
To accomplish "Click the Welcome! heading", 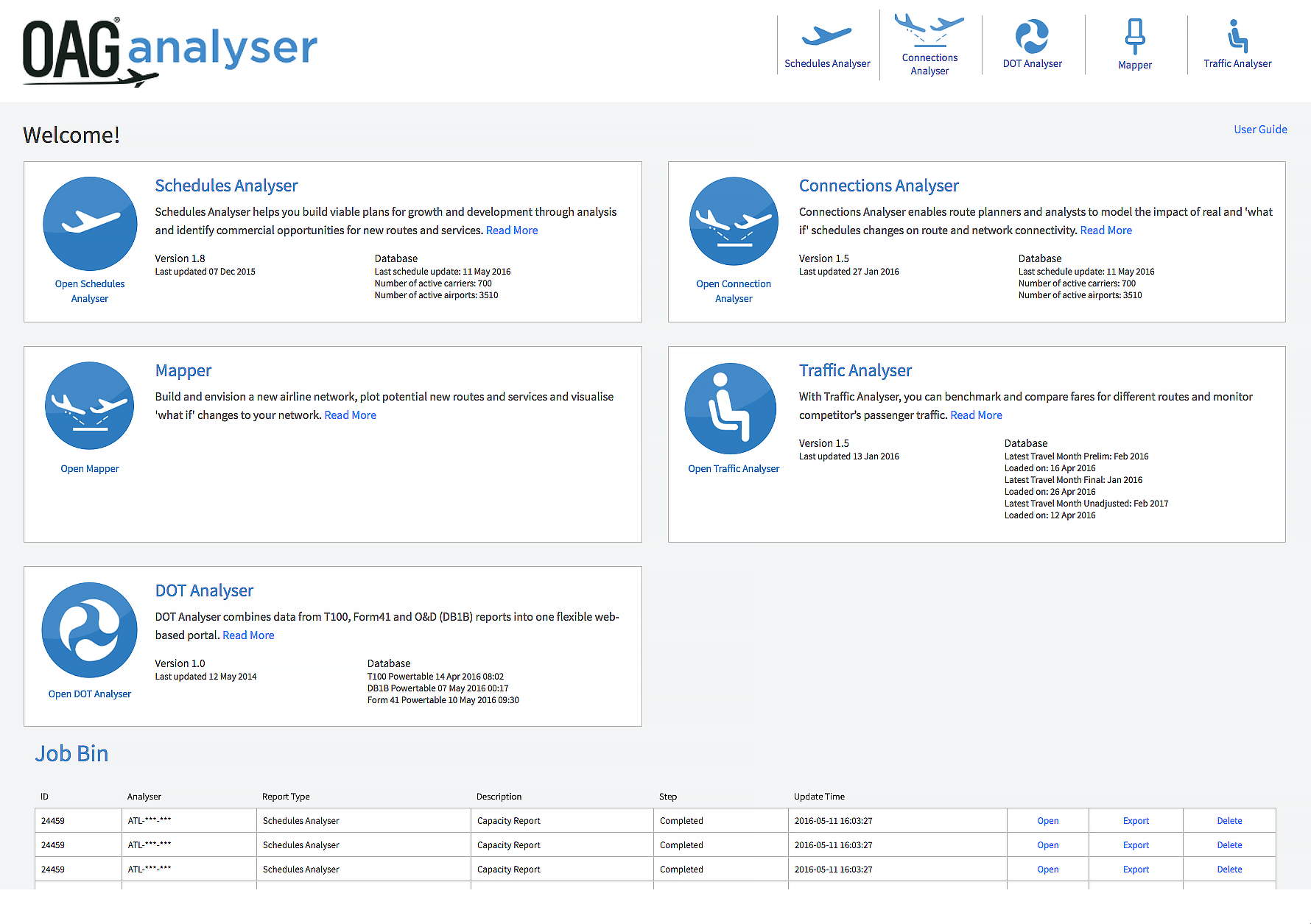I will click(x=71, y=135).
